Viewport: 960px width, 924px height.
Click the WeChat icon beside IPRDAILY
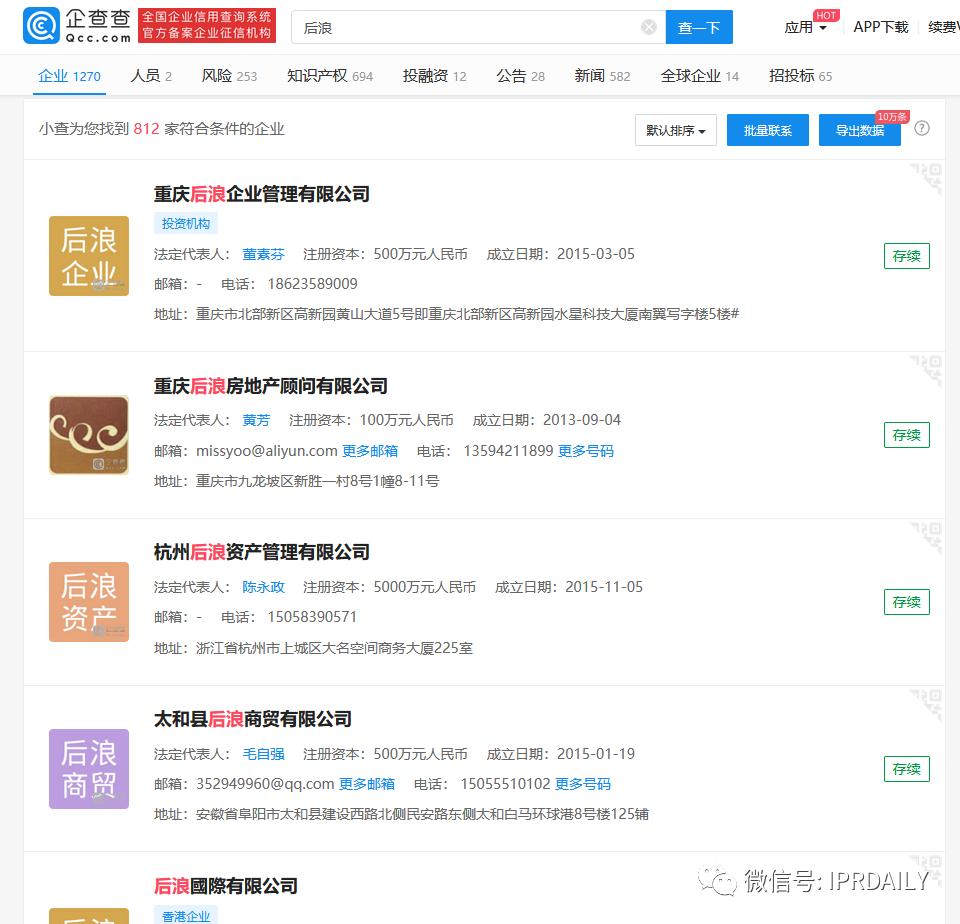(x=717, y=880)
